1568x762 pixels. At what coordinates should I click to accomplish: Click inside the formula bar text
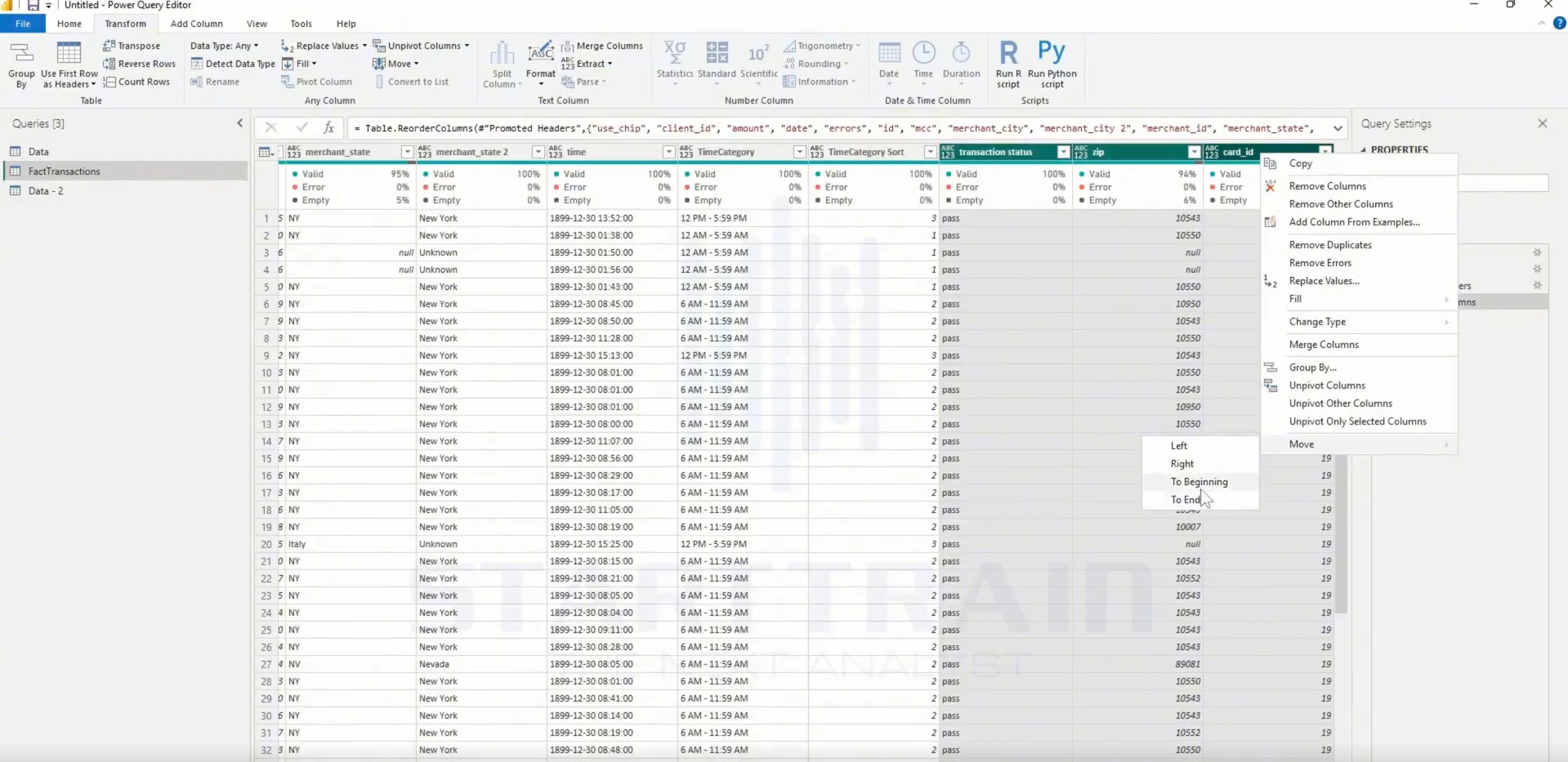pyautogui.click(x=838, y=128)
